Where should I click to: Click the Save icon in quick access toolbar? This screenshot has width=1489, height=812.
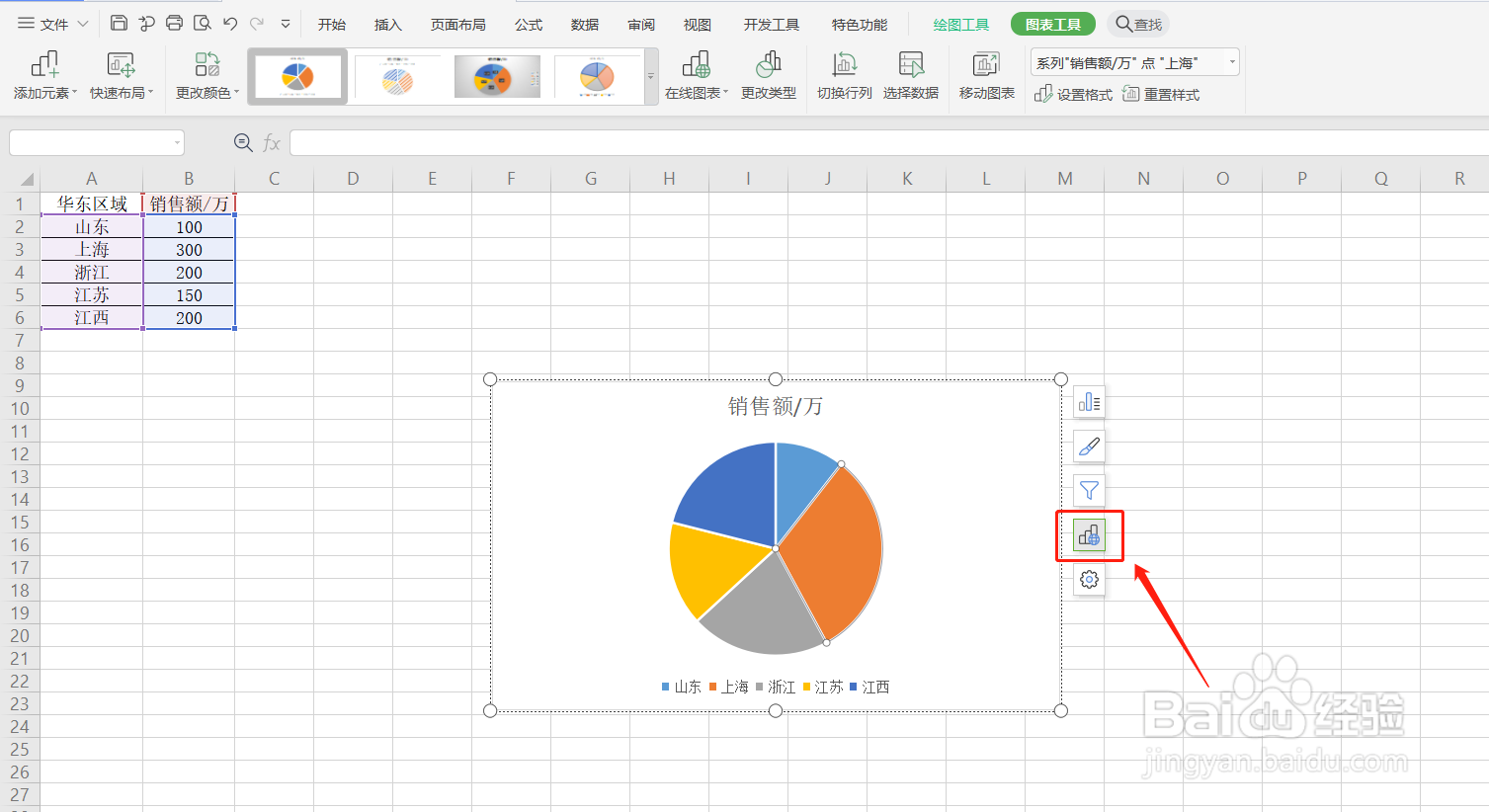[x=119, y=23]
